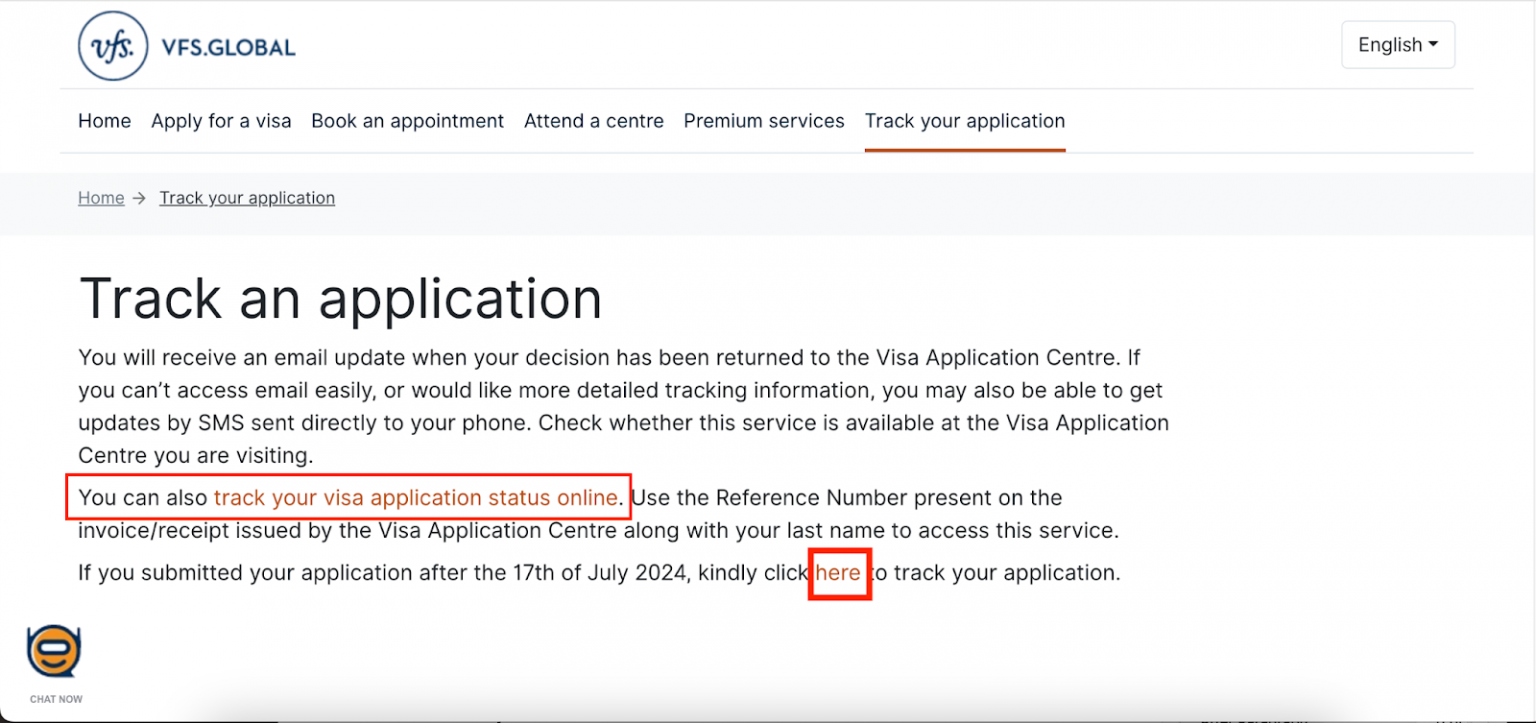Click the Track an application heading
Image resolution: width=1536 pixels, height=723 pixels.
pos(340,298)
